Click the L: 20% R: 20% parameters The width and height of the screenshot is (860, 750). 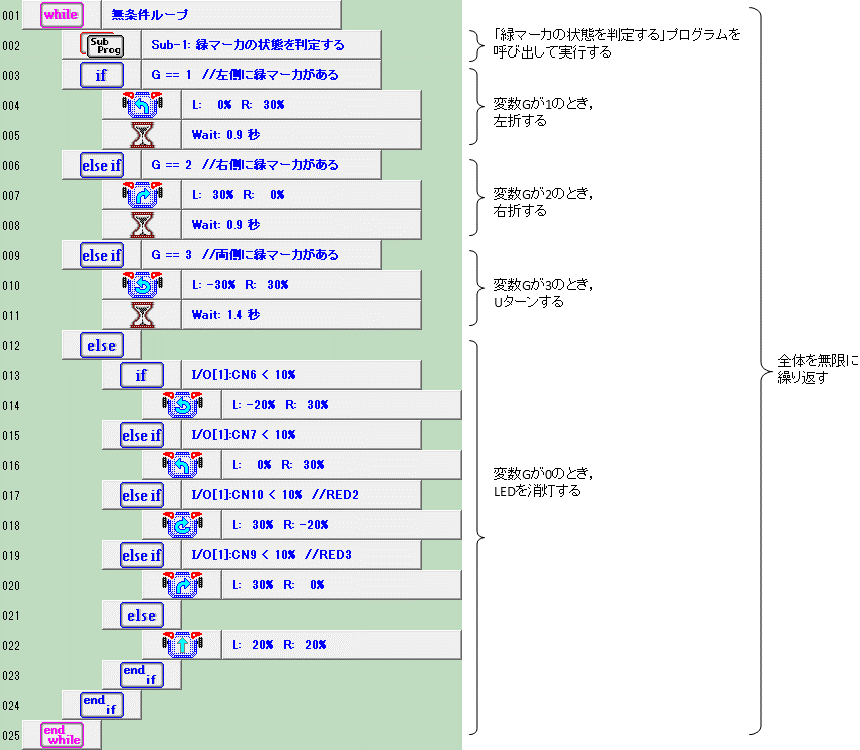(x=279, y=645)
